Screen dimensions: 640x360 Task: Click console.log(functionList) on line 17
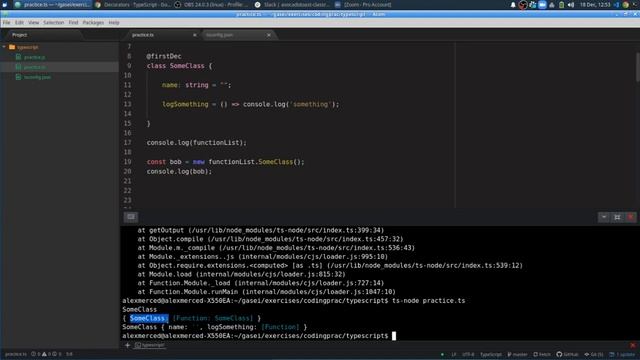tap(197, 142)
